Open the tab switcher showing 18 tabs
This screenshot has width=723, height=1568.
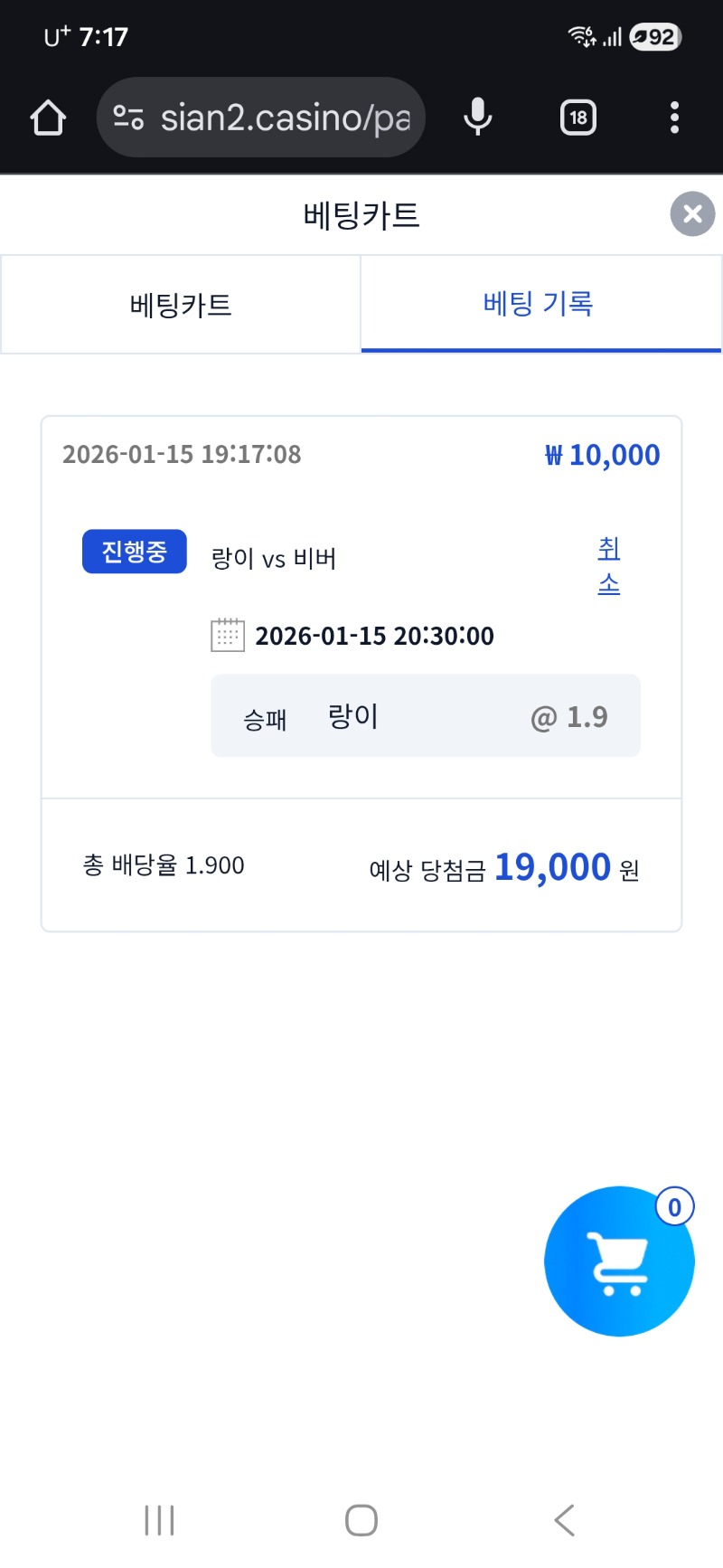point(578,118)
